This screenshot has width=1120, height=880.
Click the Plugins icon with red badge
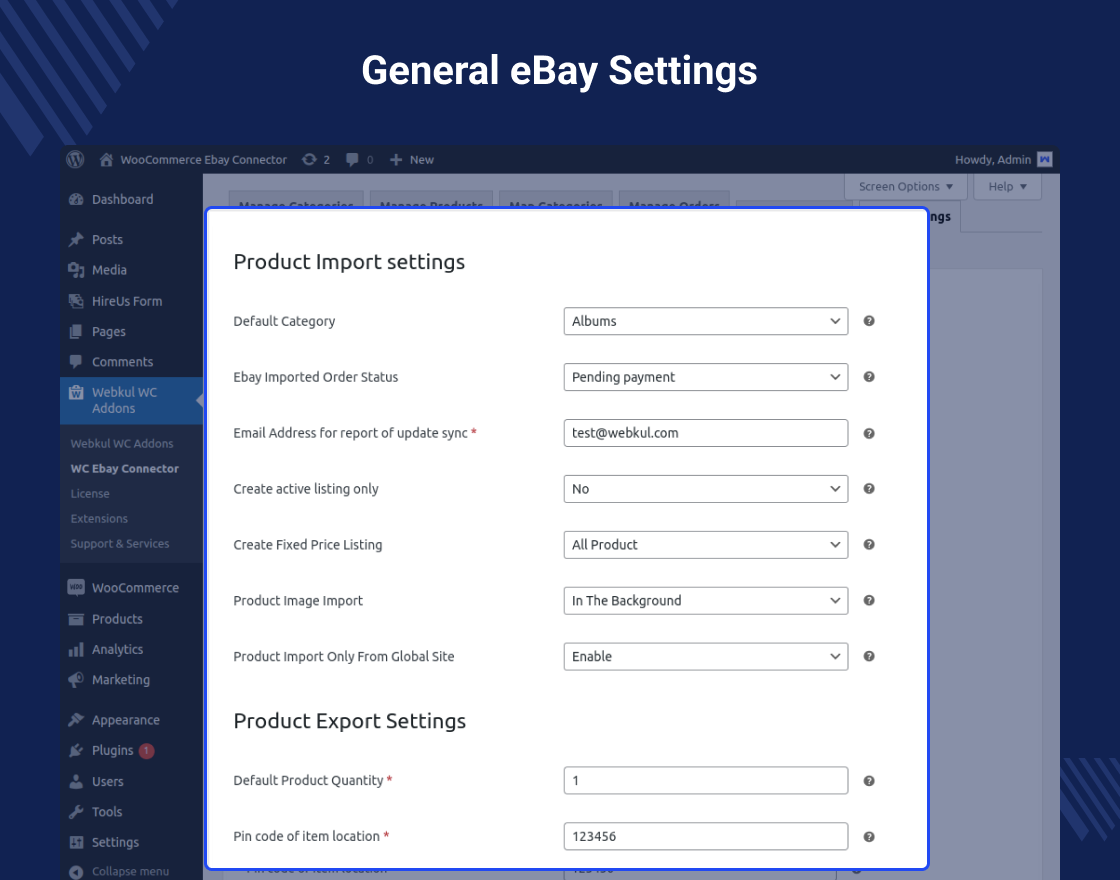77,750
